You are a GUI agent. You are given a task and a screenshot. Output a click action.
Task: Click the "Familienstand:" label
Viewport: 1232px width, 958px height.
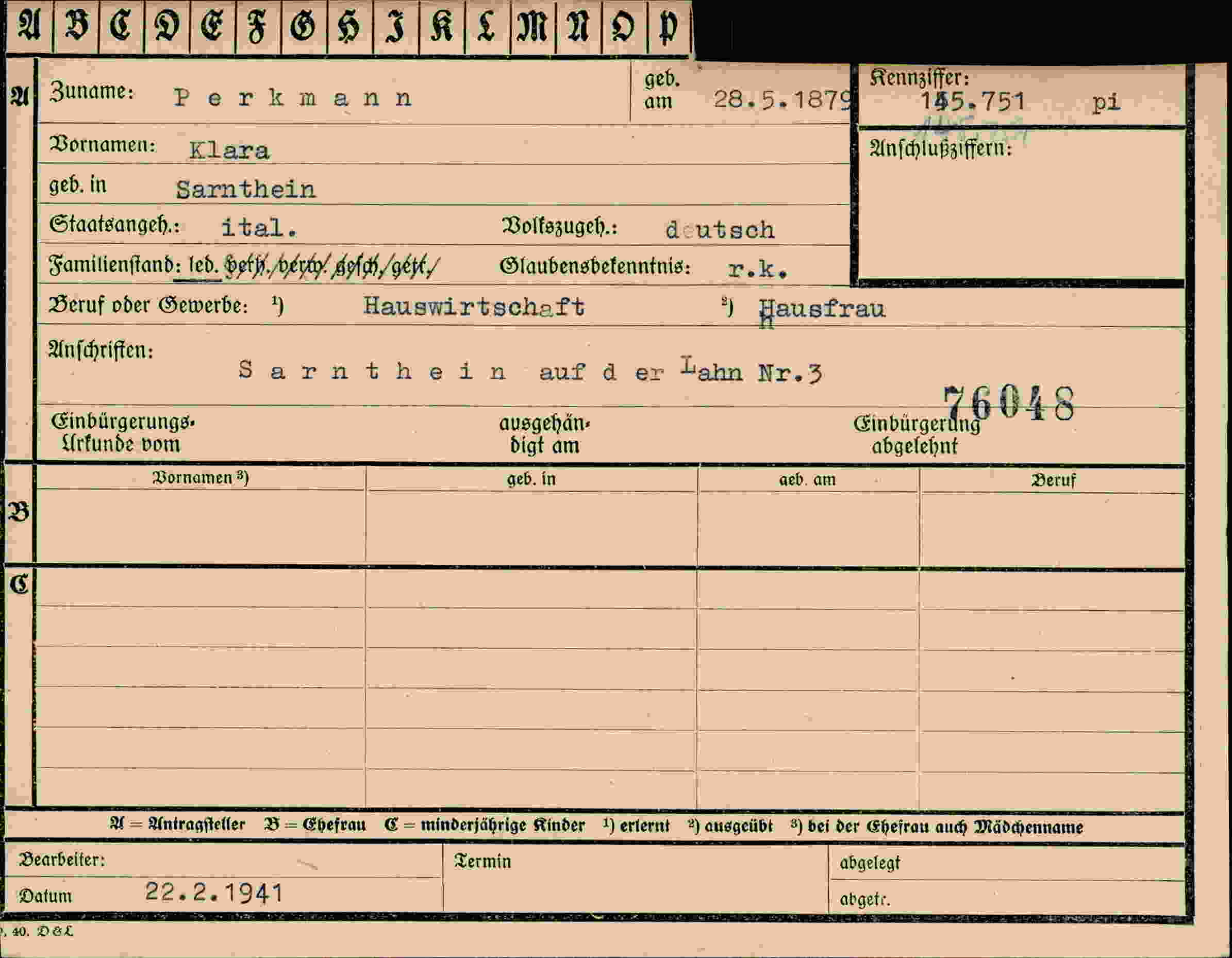(x=115, y=264)
